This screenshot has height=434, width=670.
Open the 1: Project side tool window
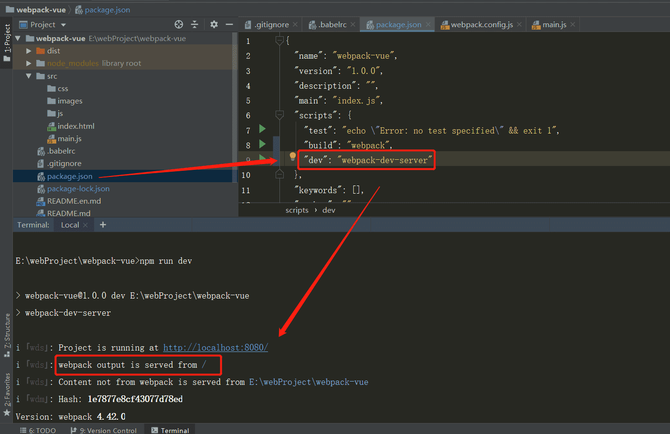click(x=7, y=43)
